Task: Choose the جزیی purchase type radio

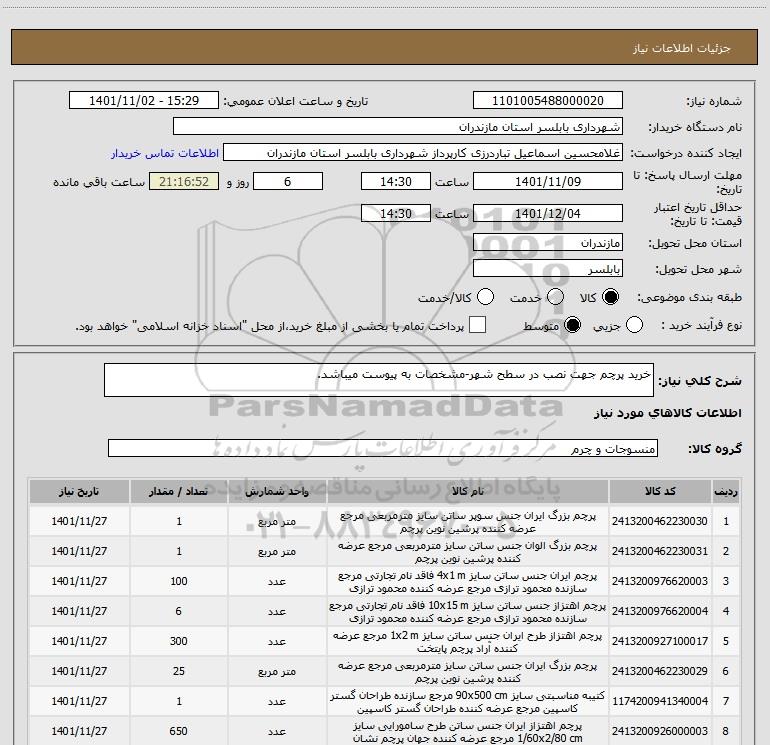Action: pyautogui.click(x=634, y=325)
